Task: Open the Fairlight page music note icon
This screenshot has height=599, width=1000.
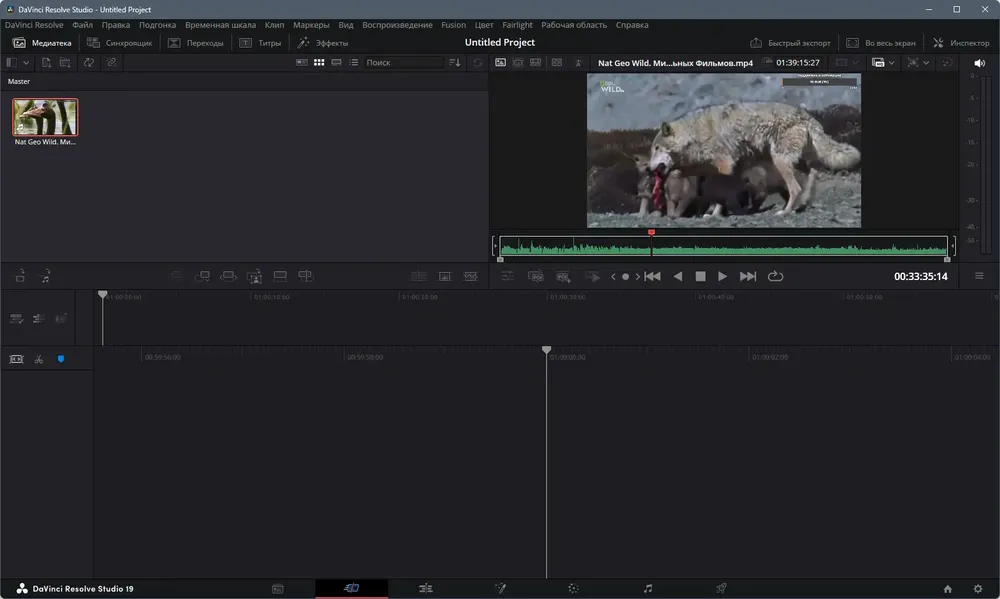Action: (647, 588)
